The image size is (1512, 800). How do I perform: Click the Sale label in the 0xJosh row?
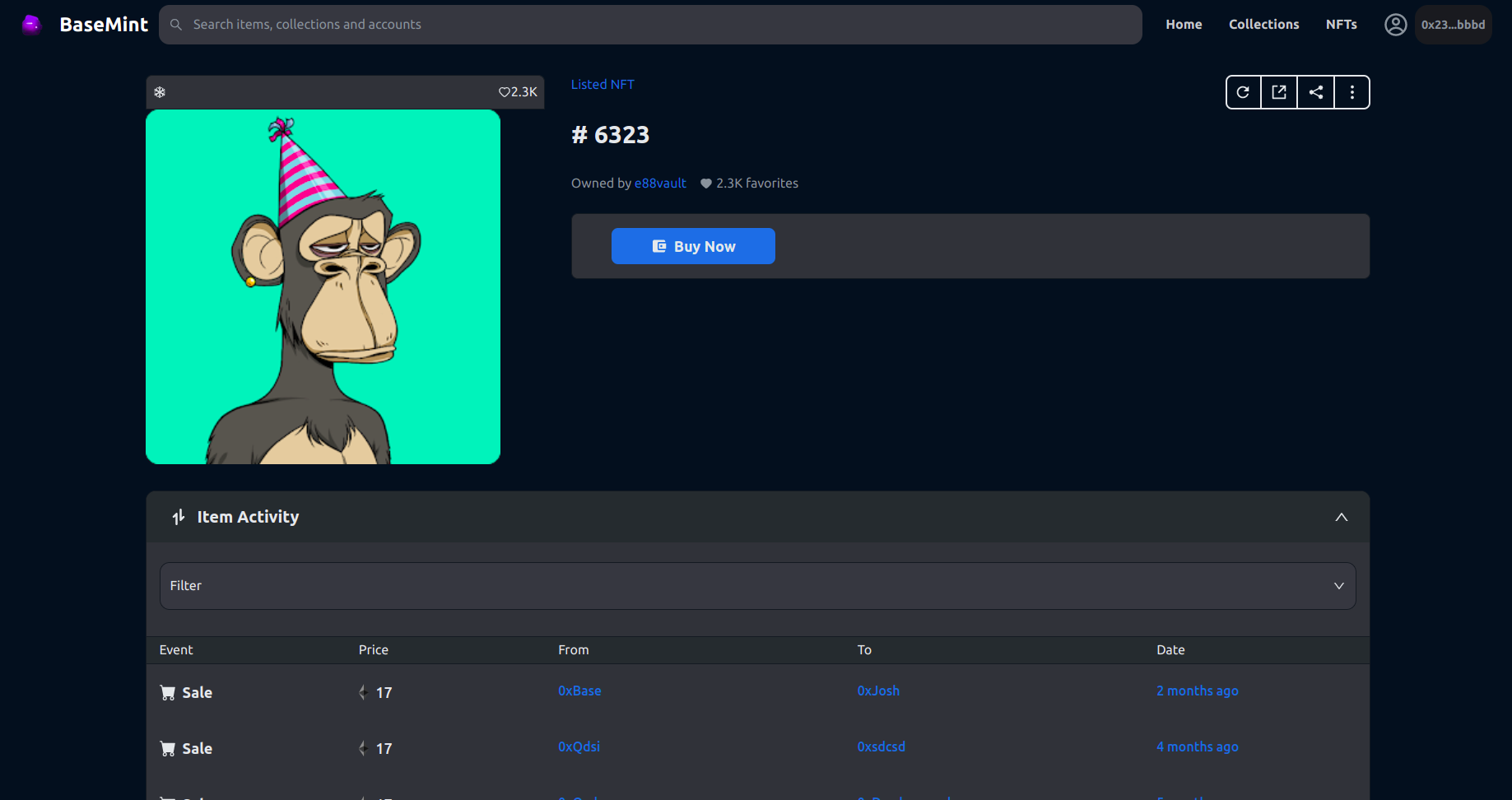pos(198,693)
